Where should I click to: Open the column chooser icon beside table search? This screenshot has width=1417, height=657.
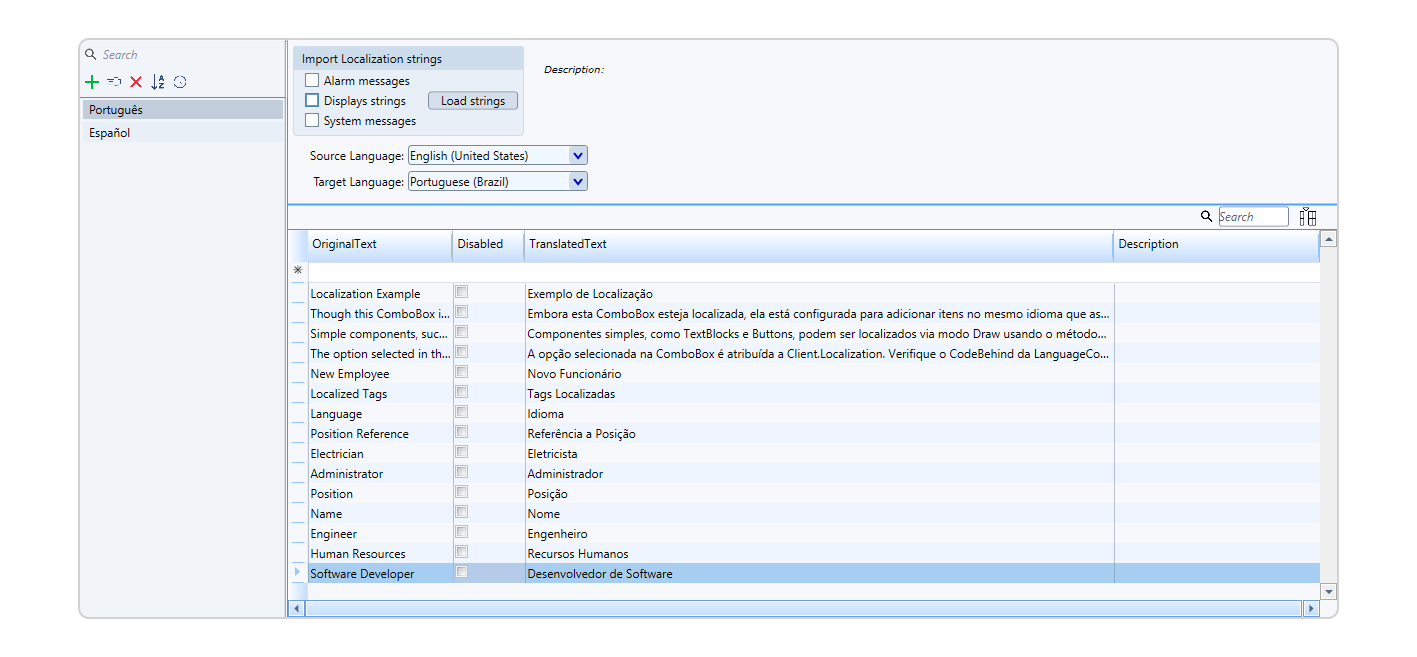(x=1308, y=216)
